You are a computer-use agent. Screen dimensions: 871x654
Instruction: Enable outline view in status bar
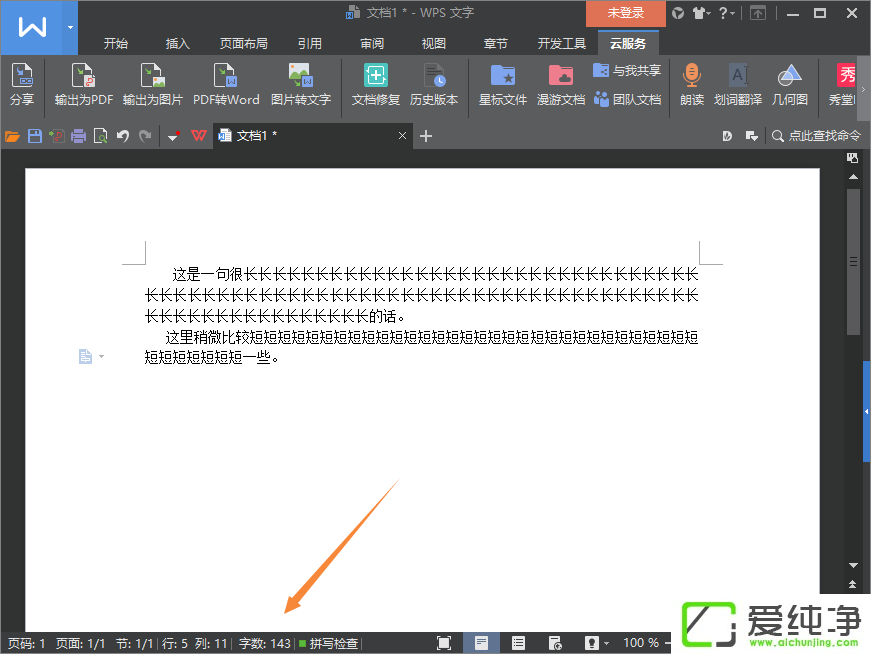(517, 643)
